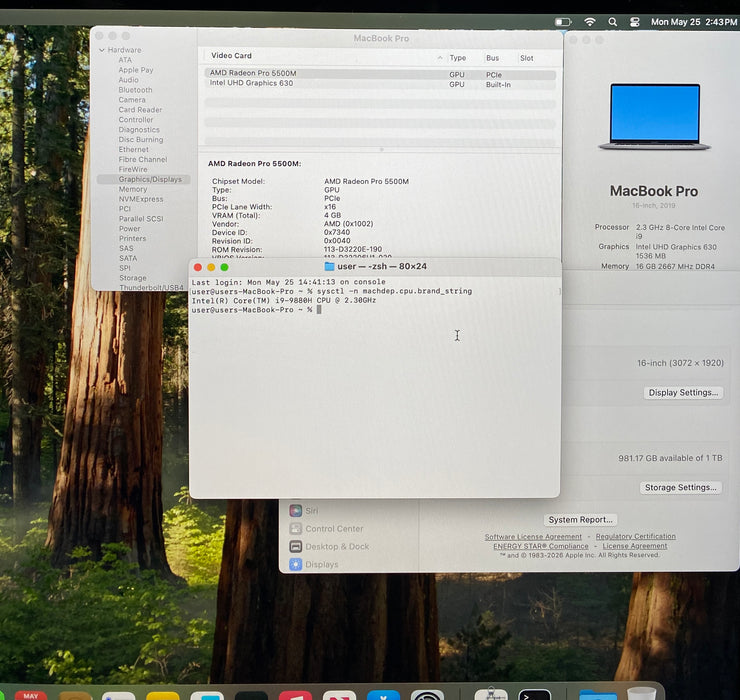Select Apple Pay in the hardware list
Image resolution: width=740 pixels, height=700 pixels.
(136, 70)
